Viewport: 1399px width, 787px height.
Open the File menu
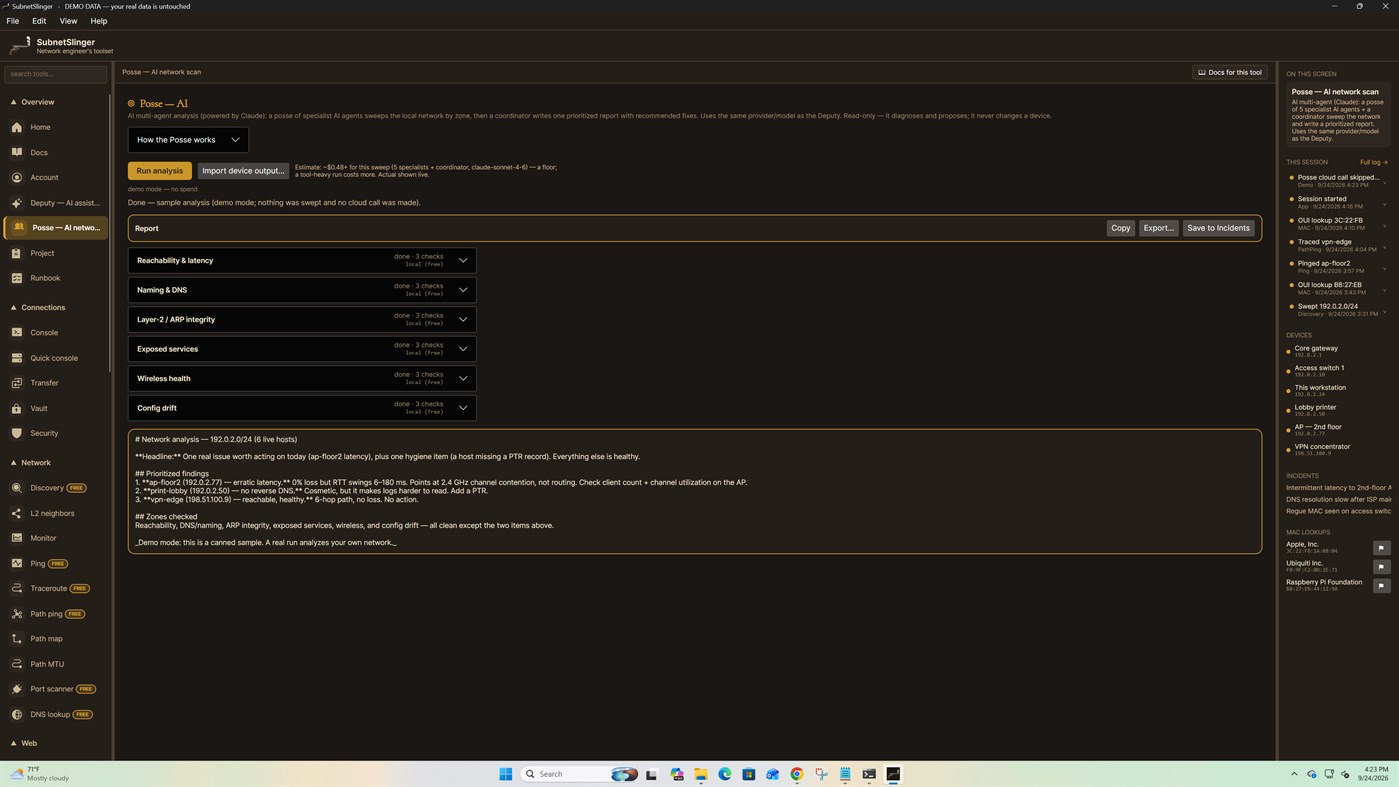coord(13,21)
